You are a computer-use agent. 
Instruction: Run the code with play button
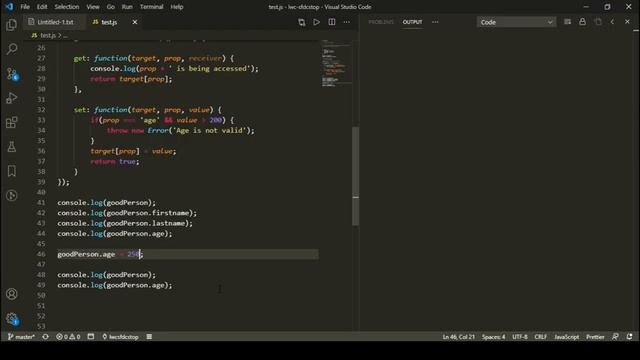tap(317, 22)
